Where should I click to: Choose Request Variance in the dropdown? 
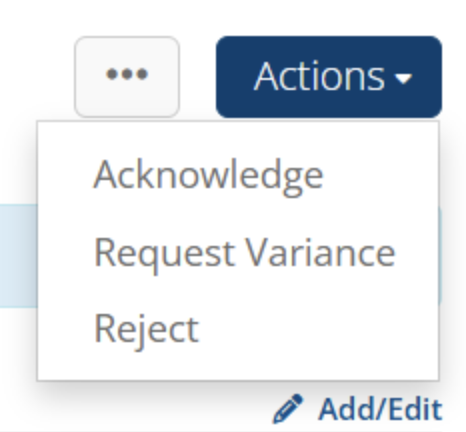coord(238,253)
